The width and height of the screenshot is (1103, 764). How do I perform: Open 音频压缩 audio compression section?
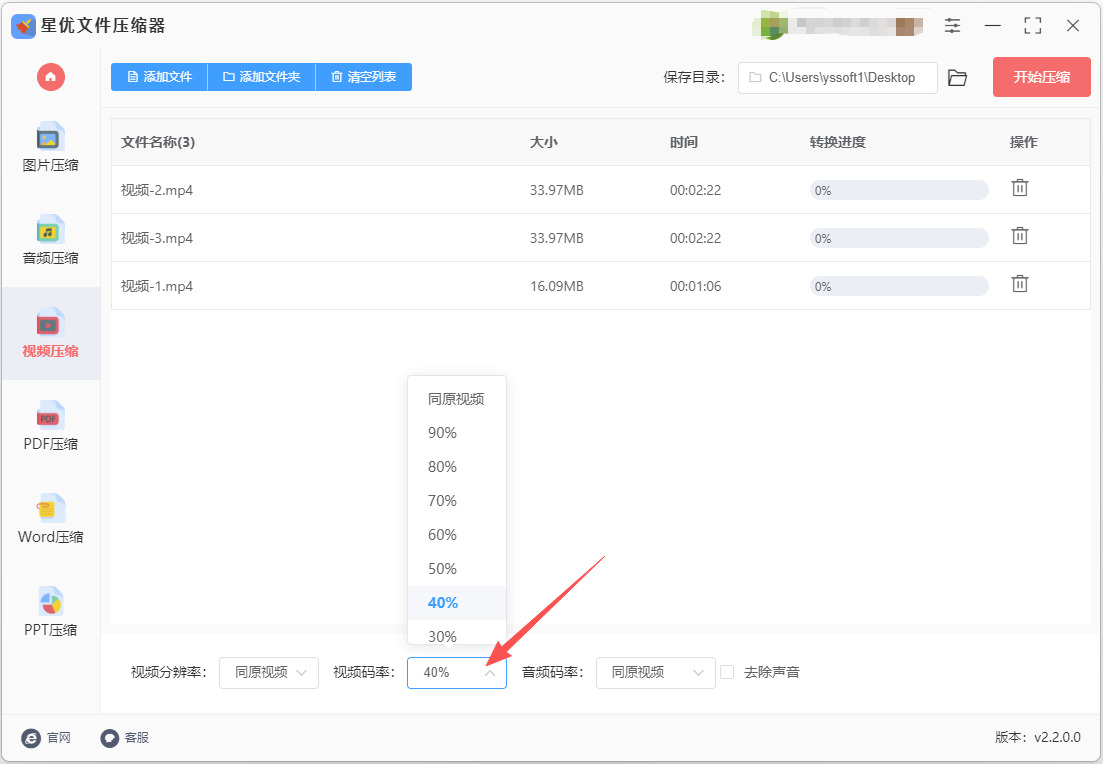tap(50, 241)
